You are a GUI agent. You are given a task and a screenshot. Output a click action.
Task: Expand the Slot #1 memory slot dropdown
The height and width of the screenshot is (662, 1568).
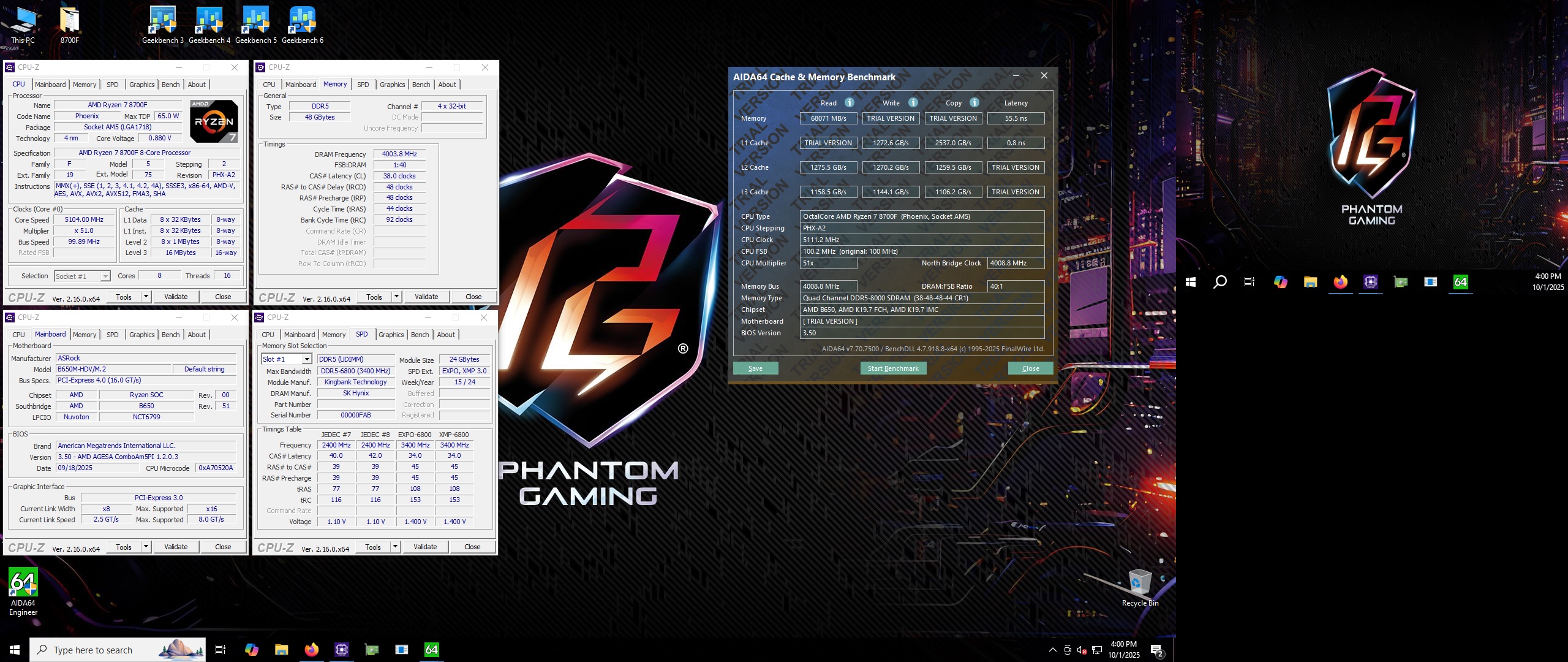pos(307,359)
